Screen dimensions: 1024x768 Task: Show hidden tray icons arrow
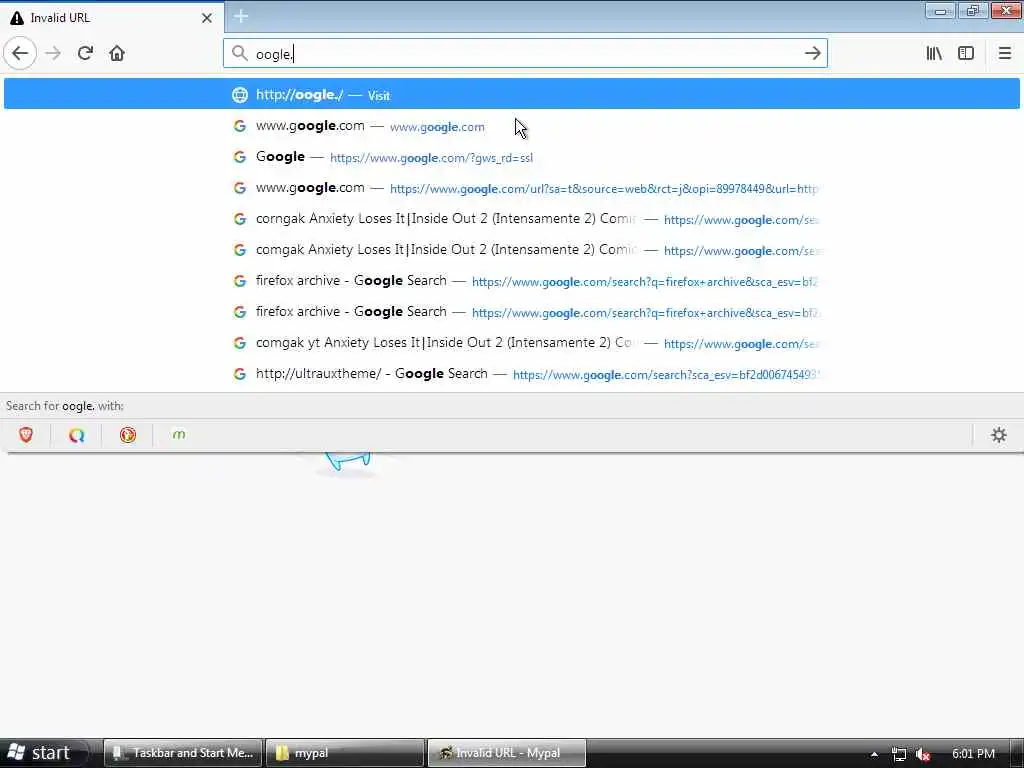(x=874, y=754)
